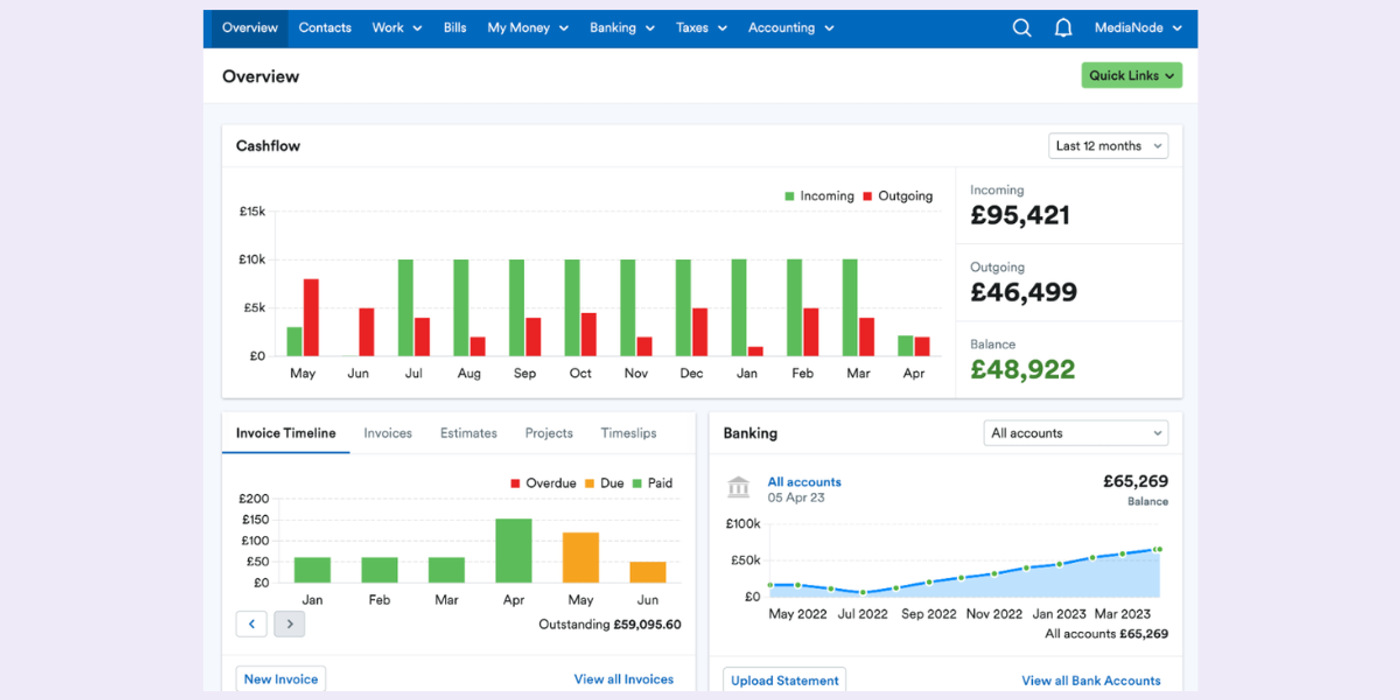The image size is (1400, 700).
Task: Upload a bank statement
Action: coord(784,680)
